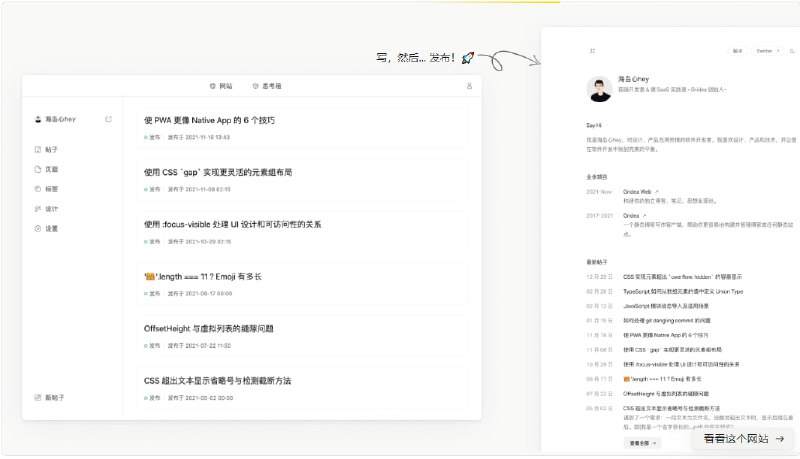The image size is (800, 459).
Task: Click the Twitter link in preview header
Action: click(x=768, y=51)
